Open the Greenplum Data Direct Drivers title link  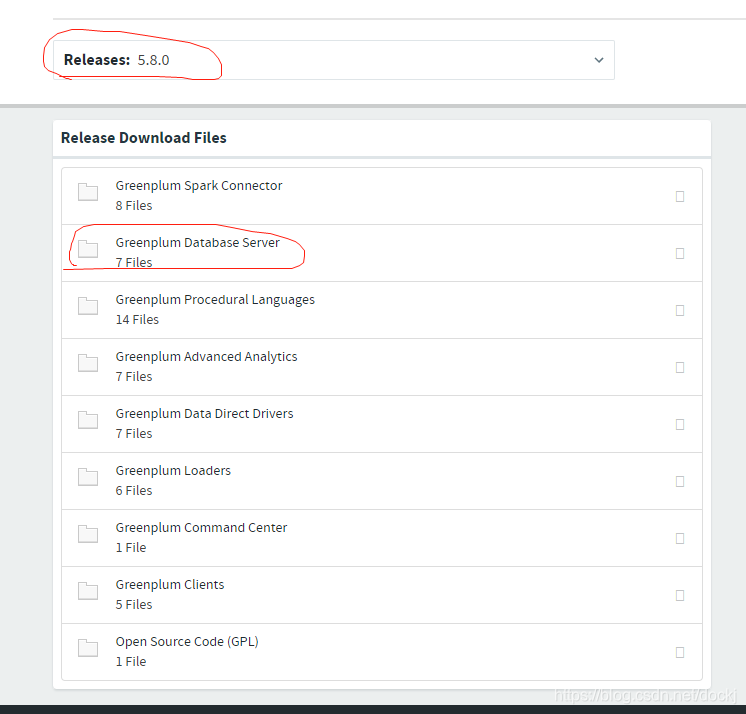click(205, 414)
